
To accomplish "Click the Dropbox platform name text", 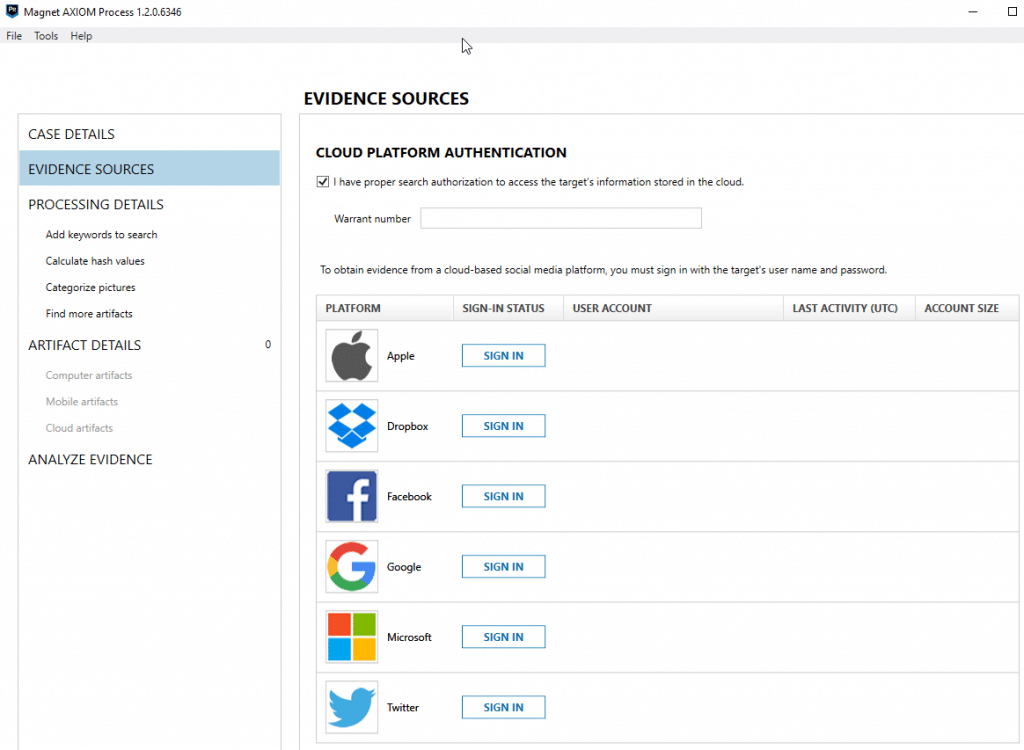I will [x=408, y=426].
